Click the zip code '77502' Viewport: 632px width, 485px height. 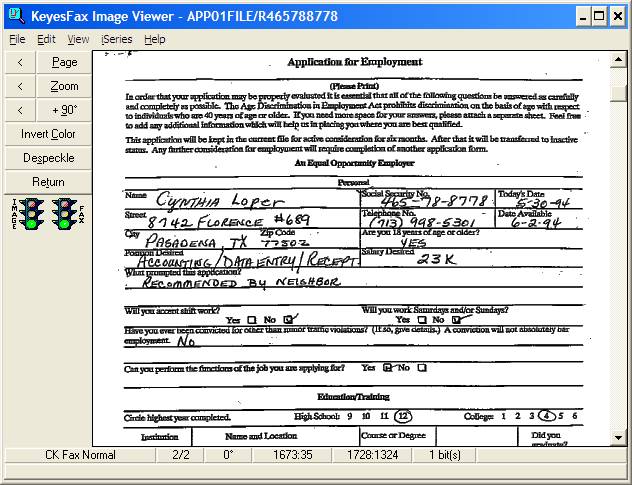285,243
